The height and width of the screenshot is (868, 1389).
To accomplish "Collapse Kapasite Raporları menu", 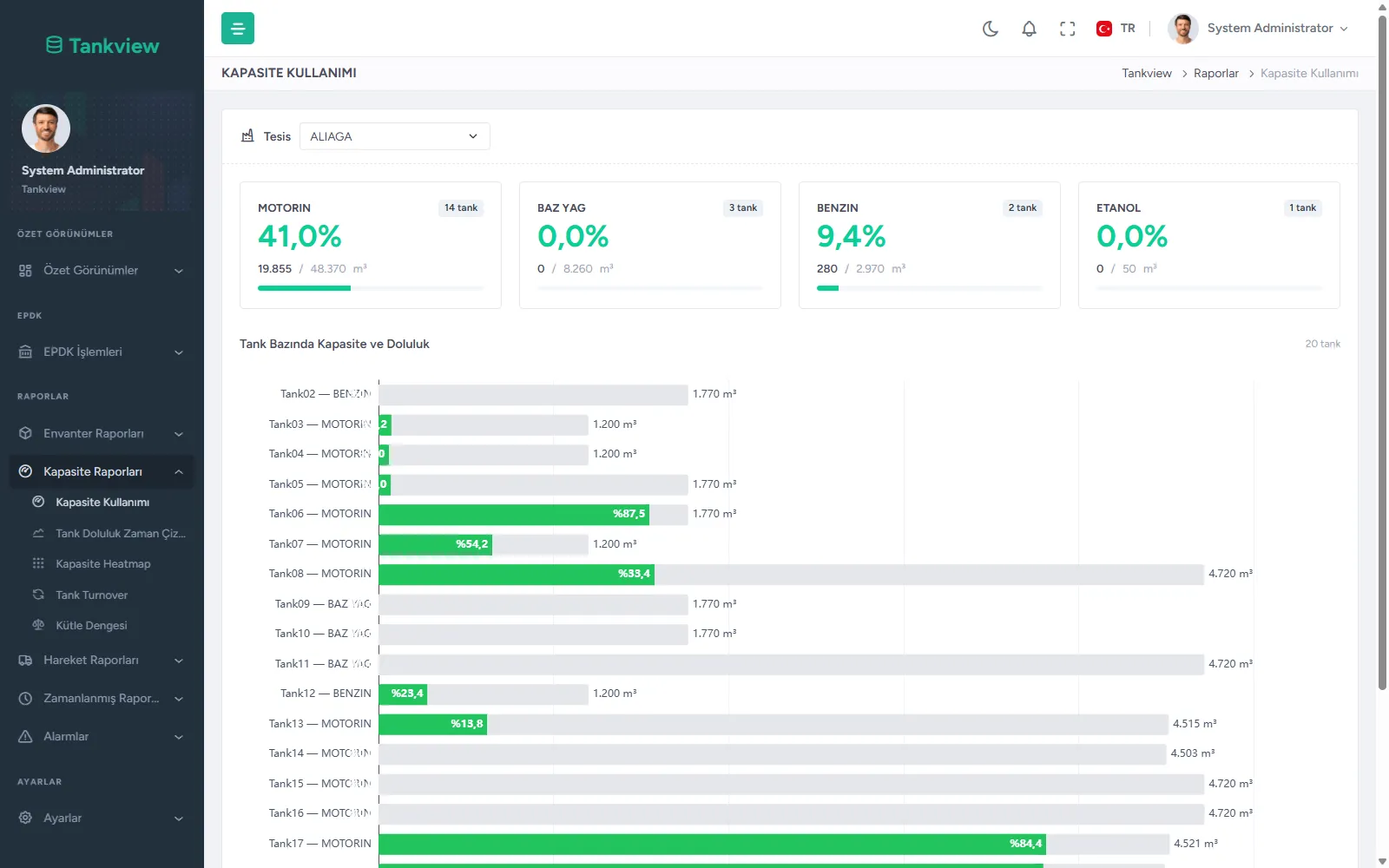I will coord(102,472).
